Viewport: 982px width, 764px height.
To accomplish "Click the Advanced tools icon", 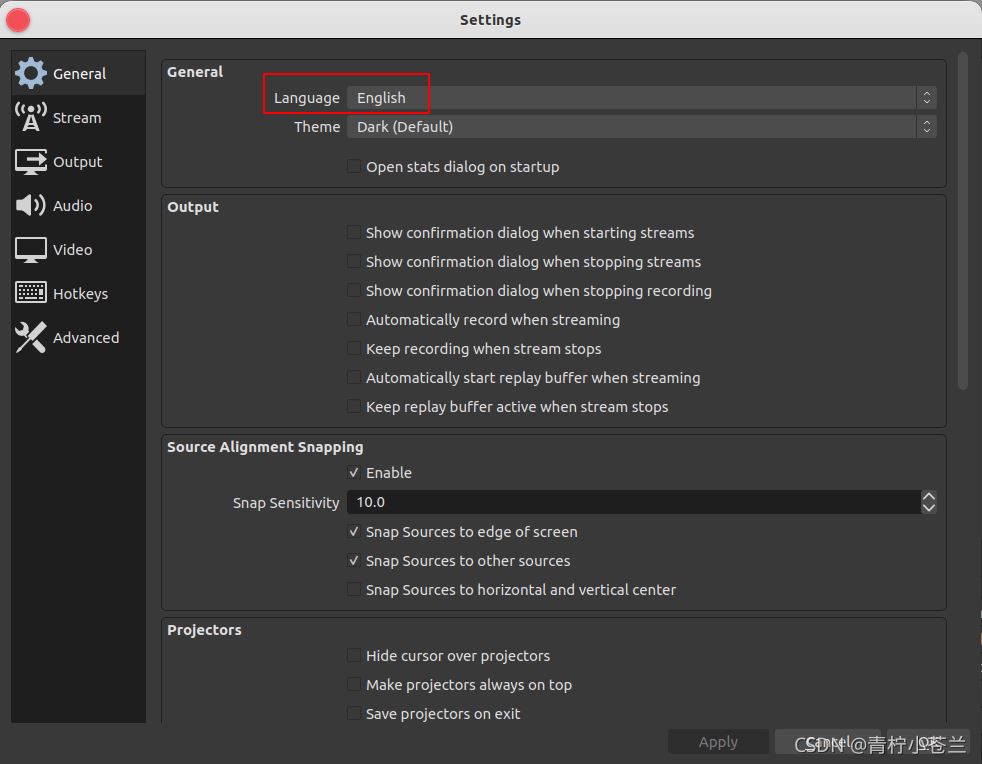I will pos(30,337).
